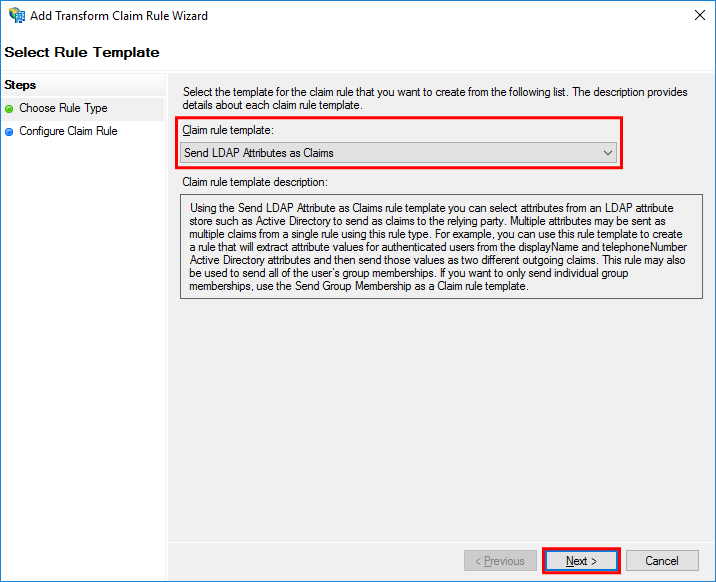This screenshot has width=716, height=582.
Task: Click the Claim rule template description text box
Action: [441, 246]
